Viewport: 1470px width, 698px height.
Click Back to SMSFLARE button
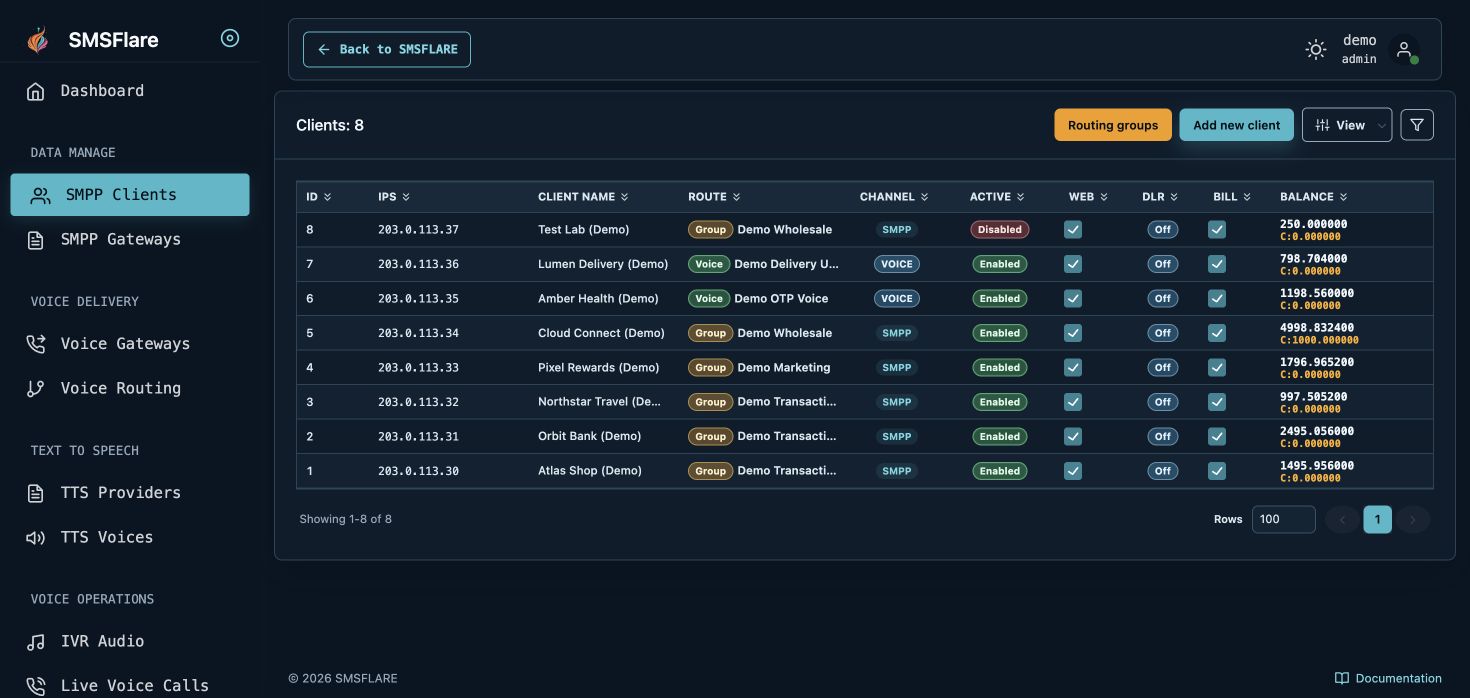pyautogui.click(x=387, y=49)
